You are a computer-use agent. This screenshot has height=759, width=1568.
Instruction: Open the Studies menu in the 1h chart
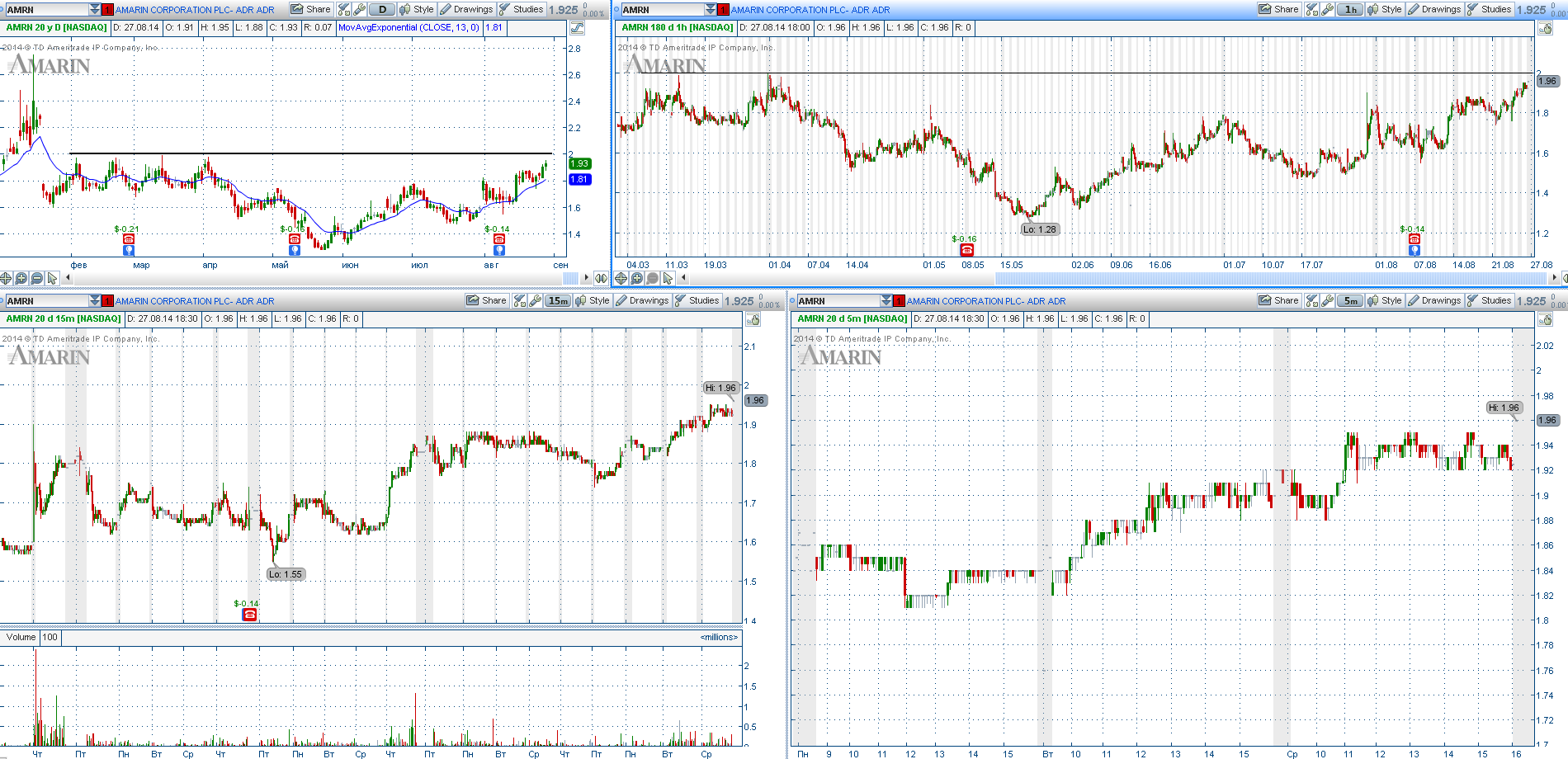(1489, 9)
